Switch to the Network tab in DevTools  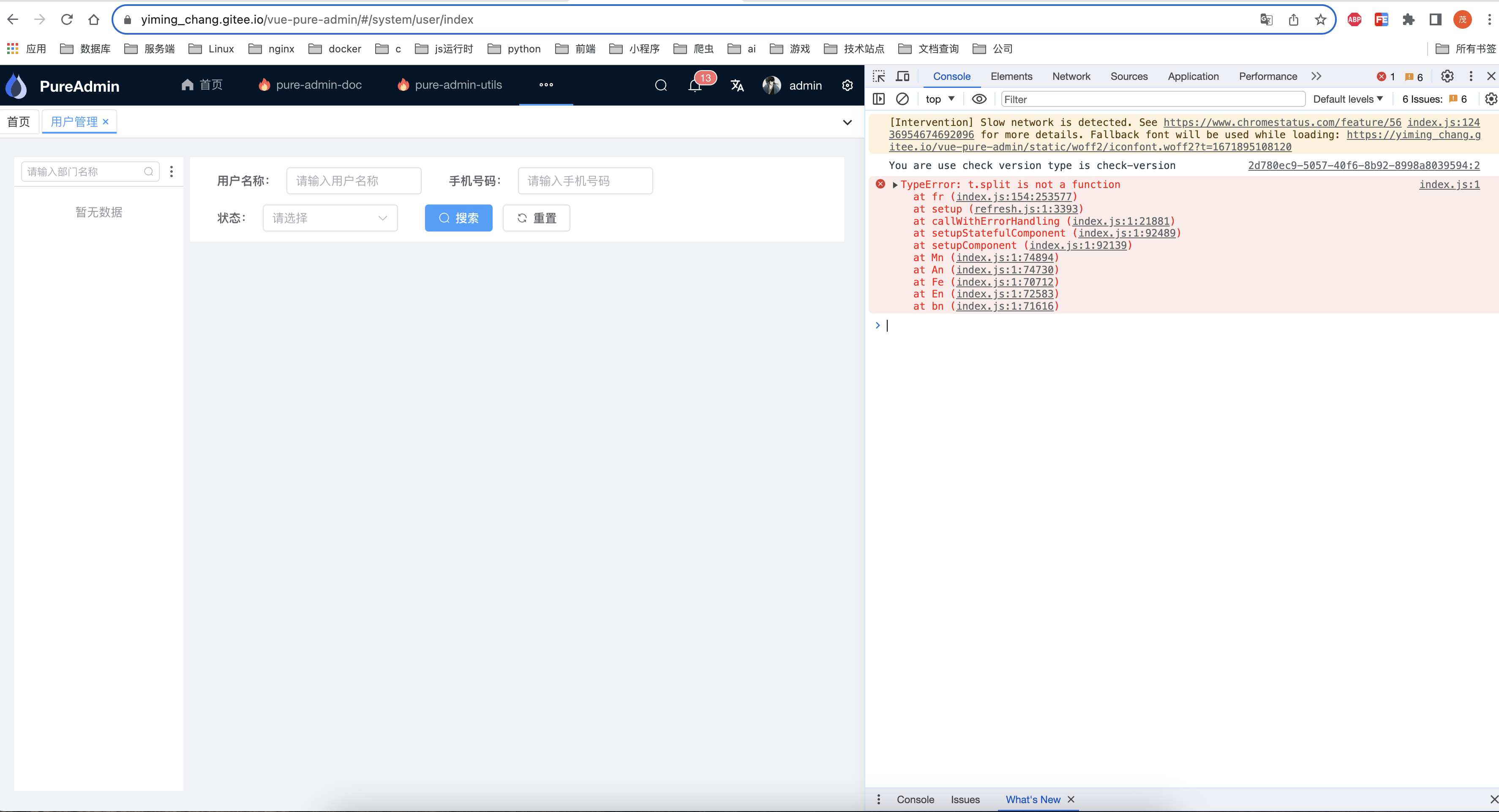(x=1071, y=76)
